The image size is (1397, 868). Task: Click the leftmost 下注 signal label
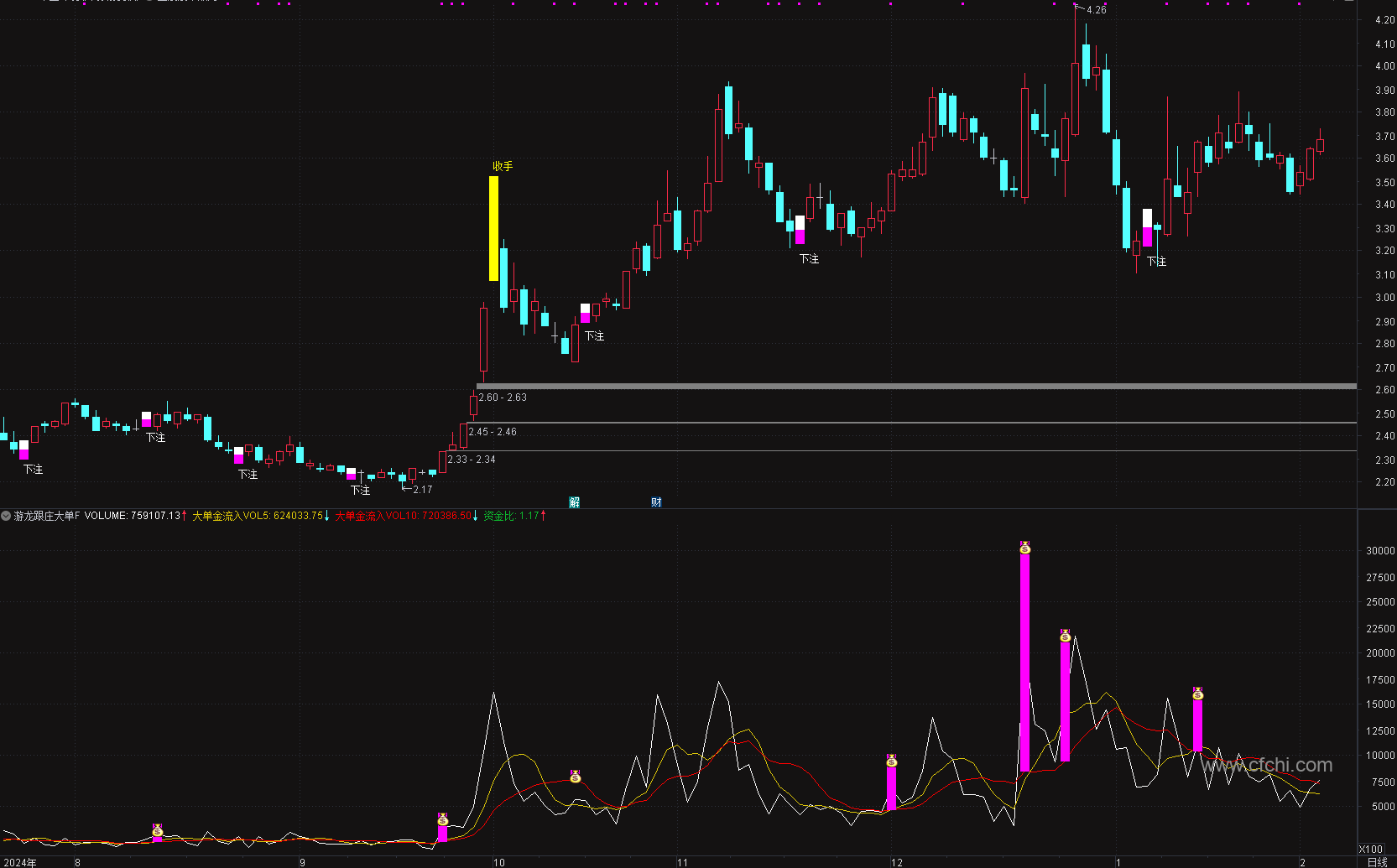34,470
